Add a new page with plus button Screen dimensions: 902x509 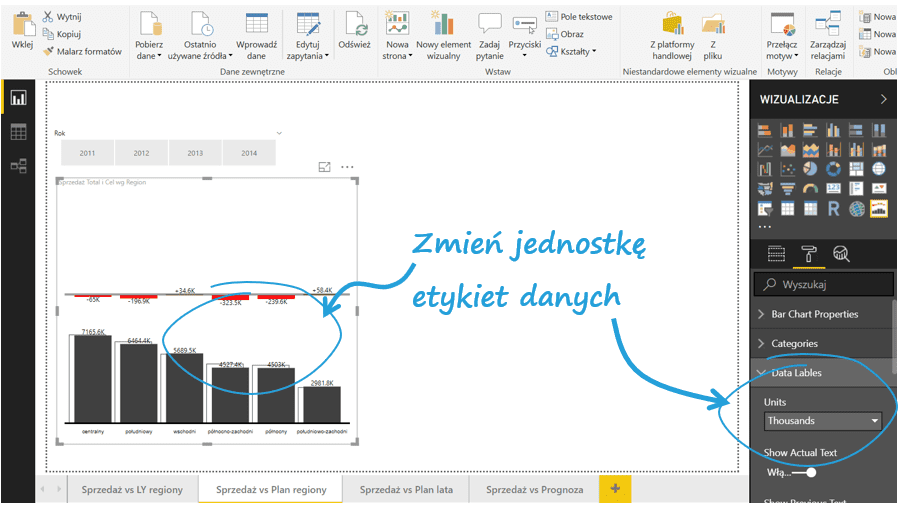coord(614,489)
